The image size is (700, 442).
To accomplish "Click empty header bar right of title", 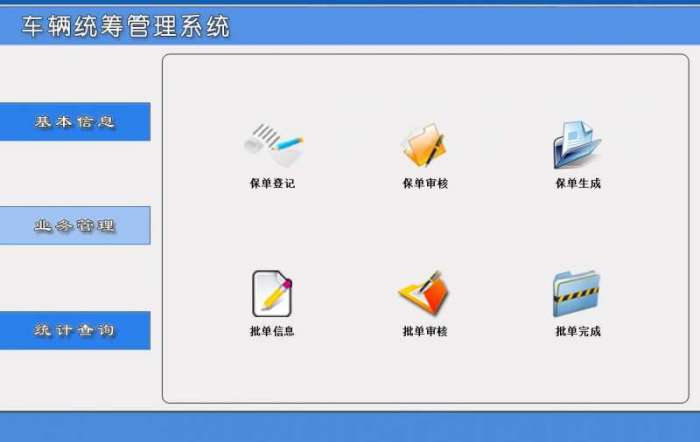I will 464,25.
